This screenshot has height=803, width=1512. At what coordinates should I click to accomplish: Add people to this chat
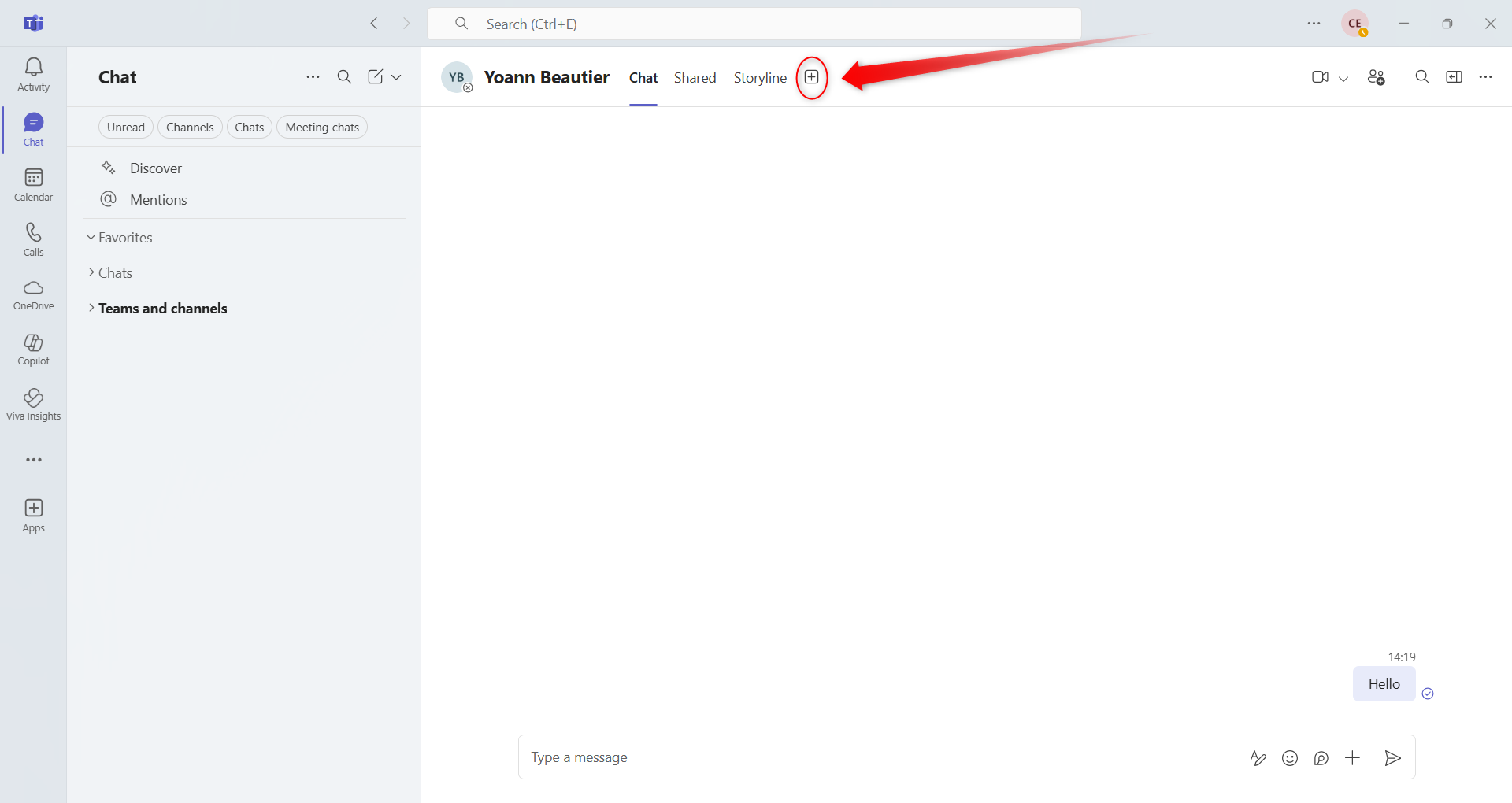point(1376,77)
